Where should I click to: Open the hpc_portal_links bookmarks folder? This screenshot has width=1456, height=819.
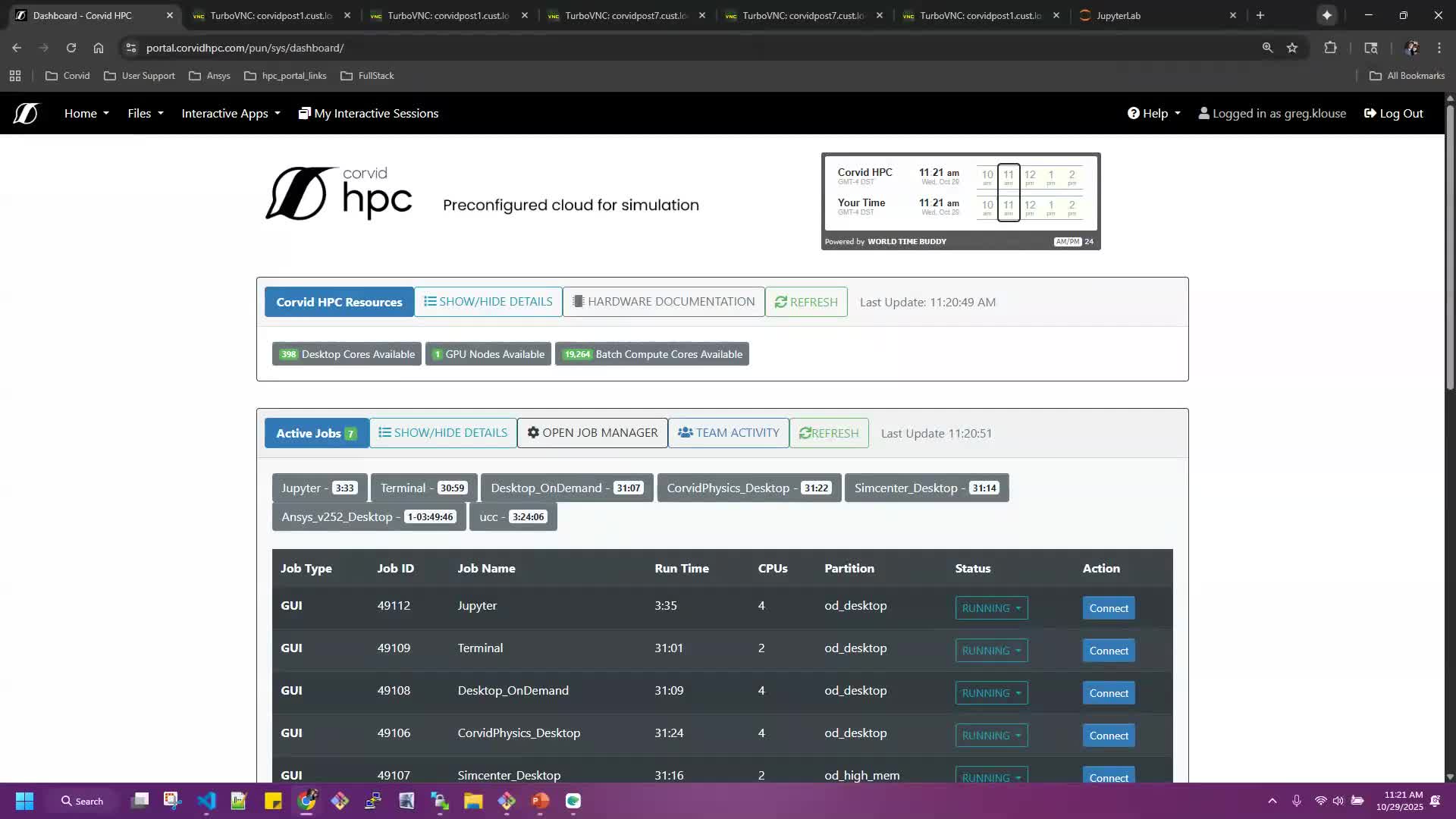pos(285,76)
